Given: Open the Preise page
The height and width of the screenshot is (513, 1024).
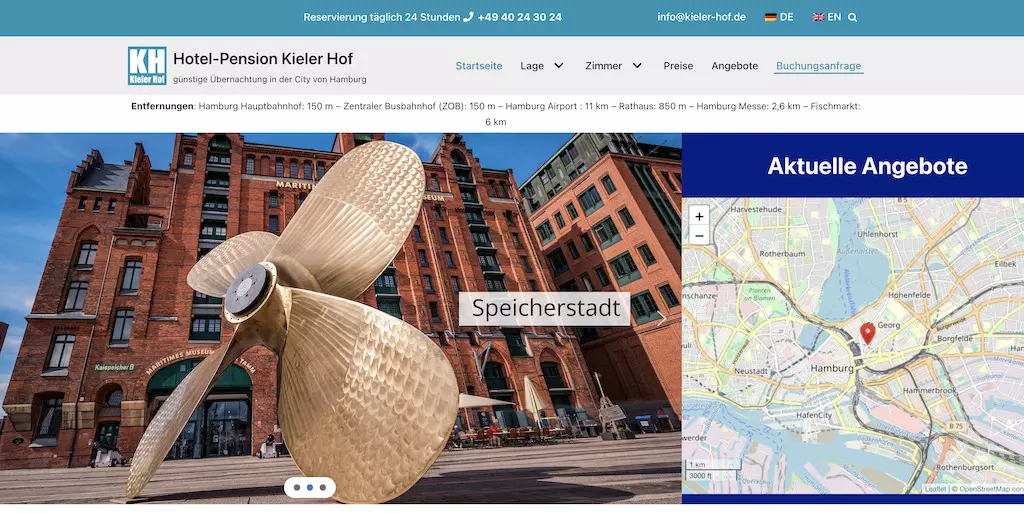Looking at the screenshot, I should tap(678, 66).
